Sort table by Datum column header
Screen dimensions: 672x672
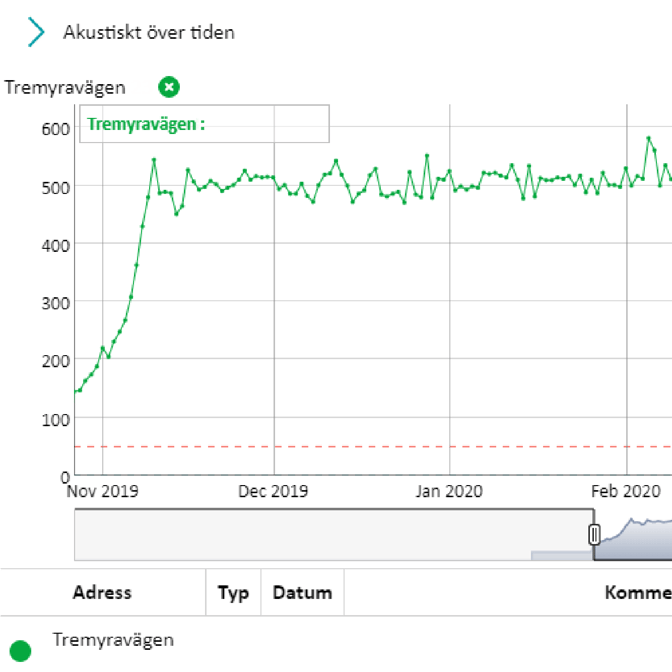coord(302,593)
